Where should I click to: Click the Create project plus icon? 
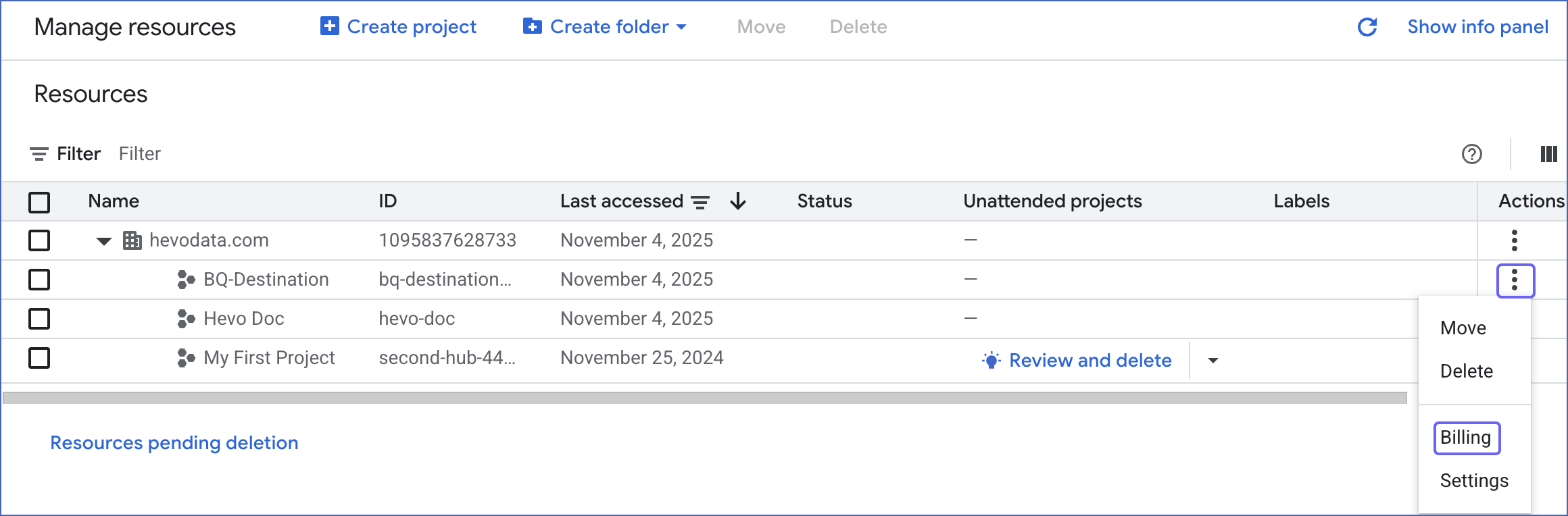[x=329, y=26]
